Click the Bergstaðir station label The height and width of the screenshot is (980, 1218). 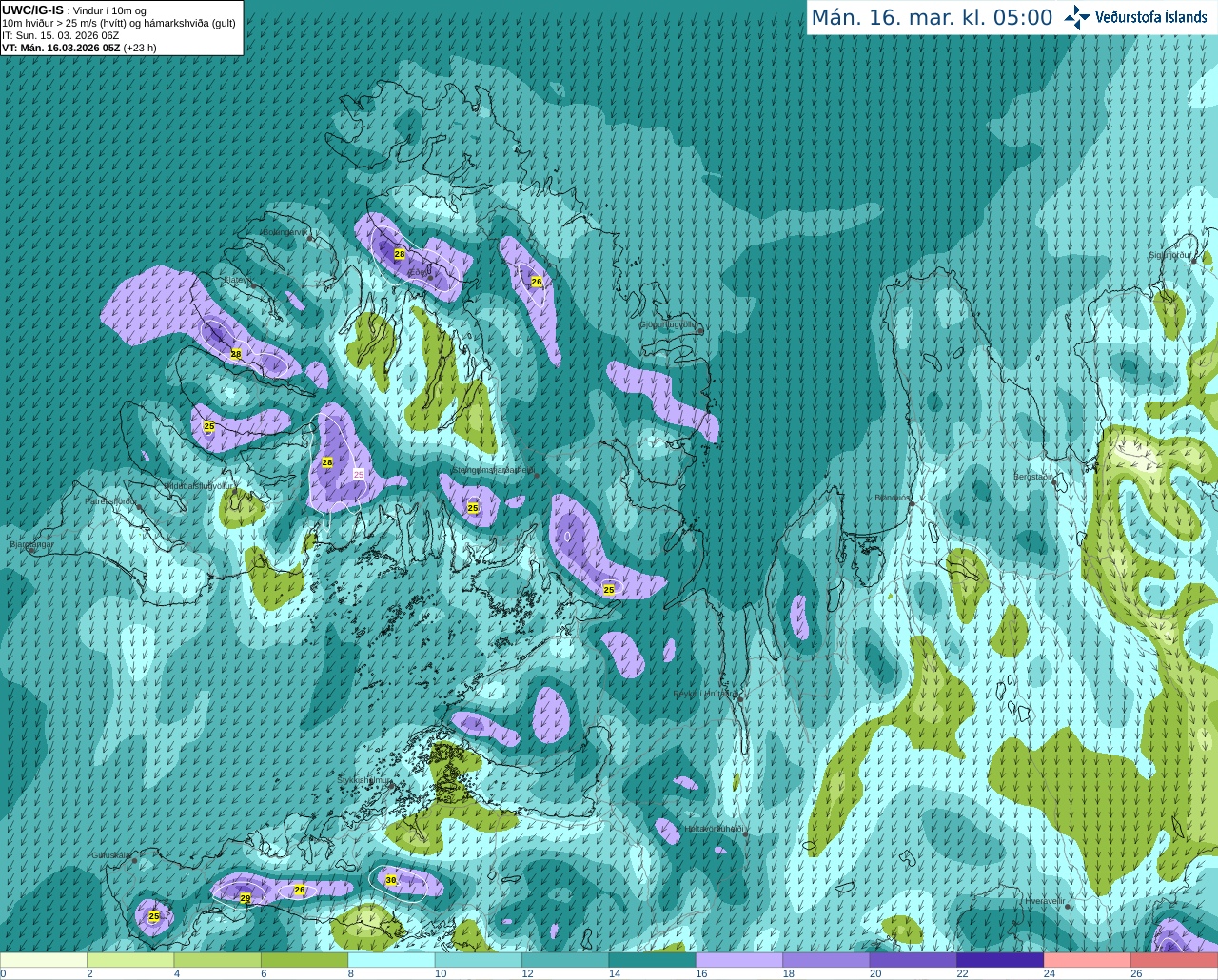tap(1034, 477)
